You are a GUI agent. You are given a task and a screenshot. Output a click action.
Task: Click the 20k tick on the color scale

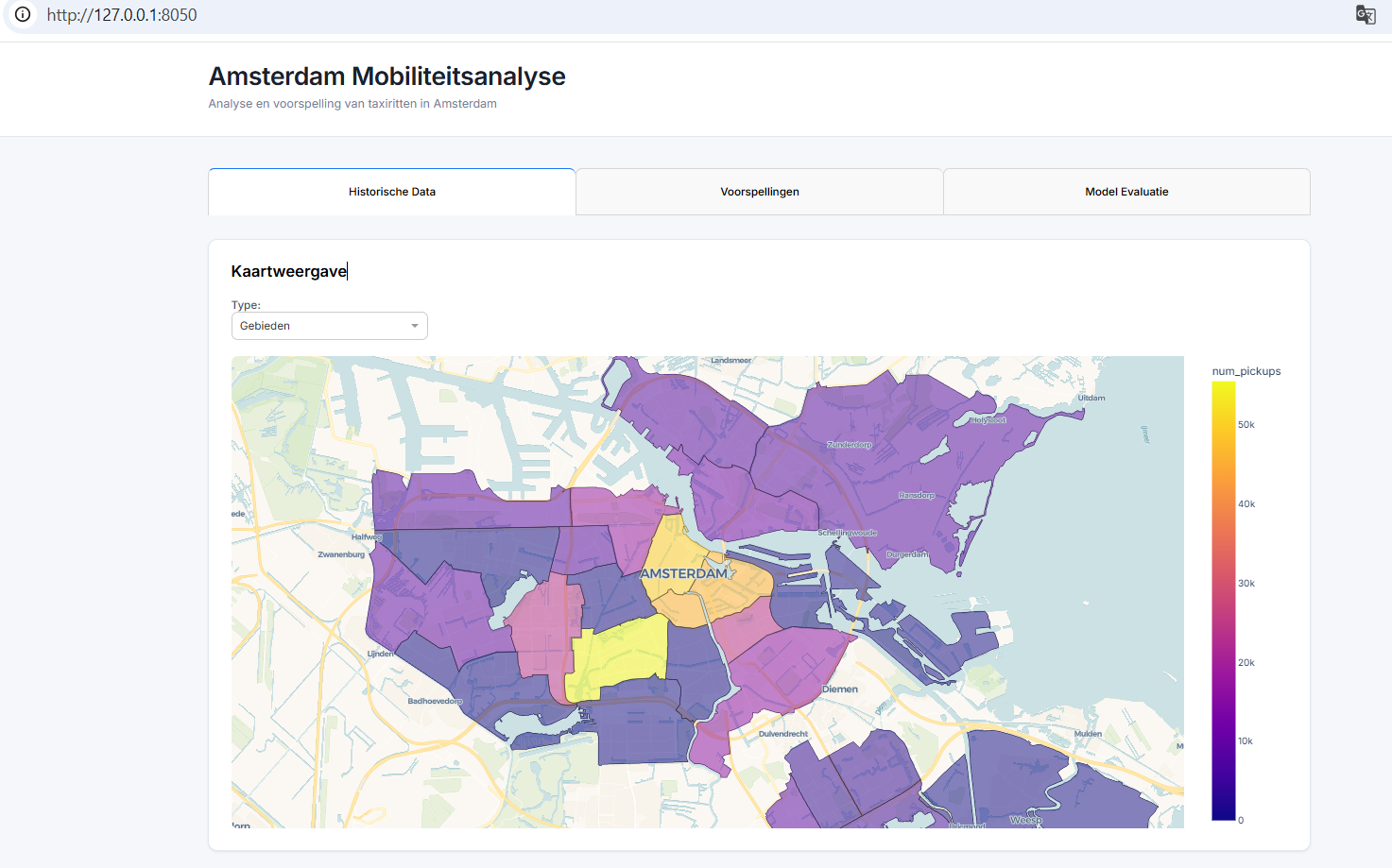click(x=1246, y=663)
